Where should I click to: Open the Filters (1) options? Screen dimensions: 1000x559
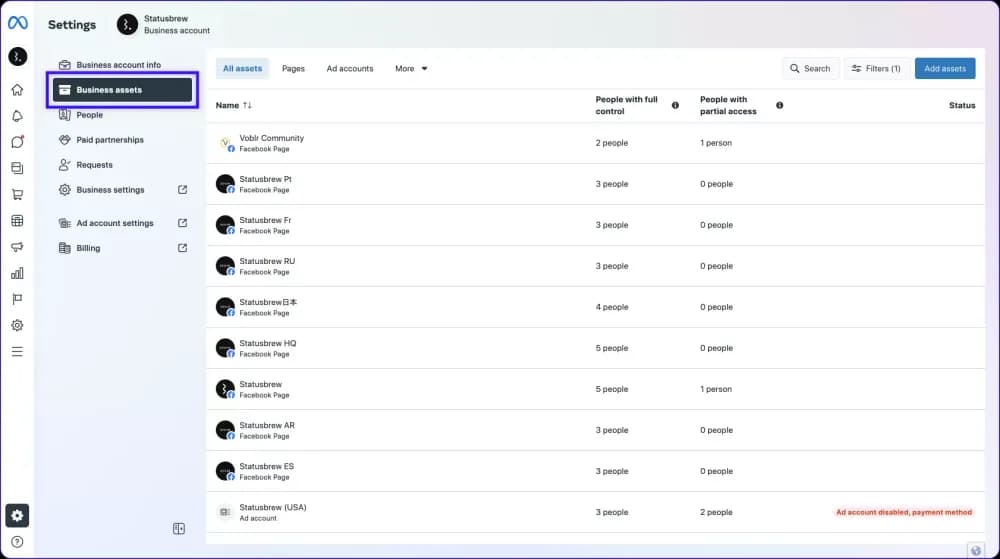(x=876, y=69)
